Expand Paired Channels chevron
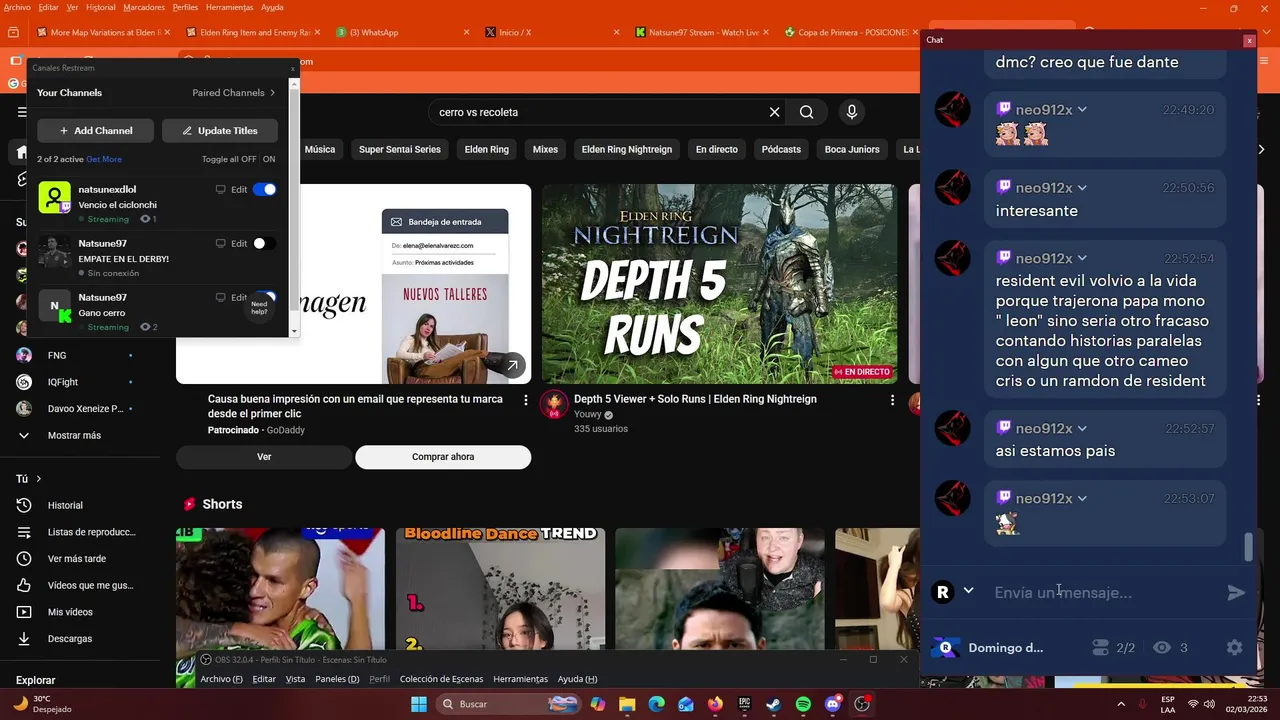This screenshot has height=720, width=1280. pyautogui.click(x=272, y=93)
